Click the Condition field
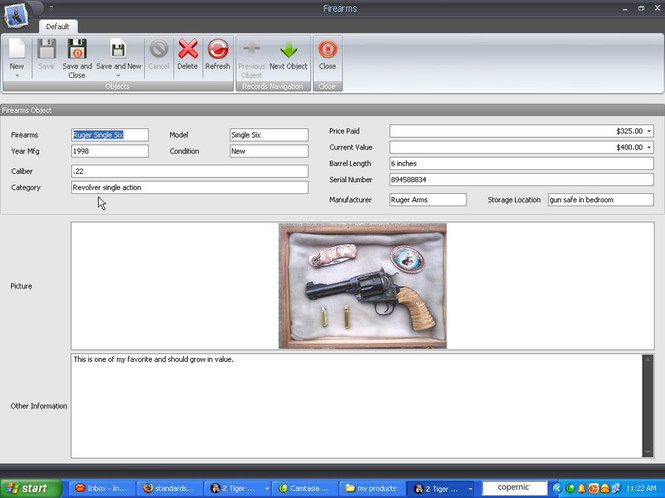 click(x=269, y=151)
